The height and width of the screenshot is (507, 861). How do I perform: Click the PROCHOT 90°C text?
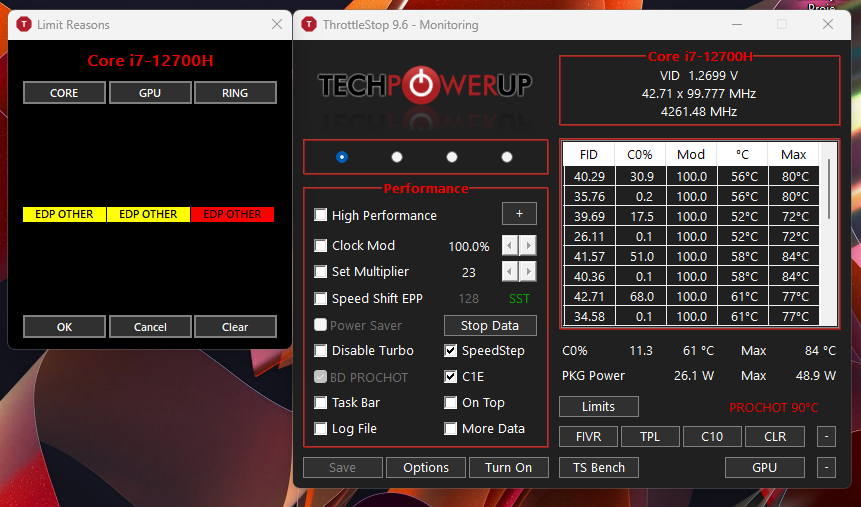click(773, 408)
